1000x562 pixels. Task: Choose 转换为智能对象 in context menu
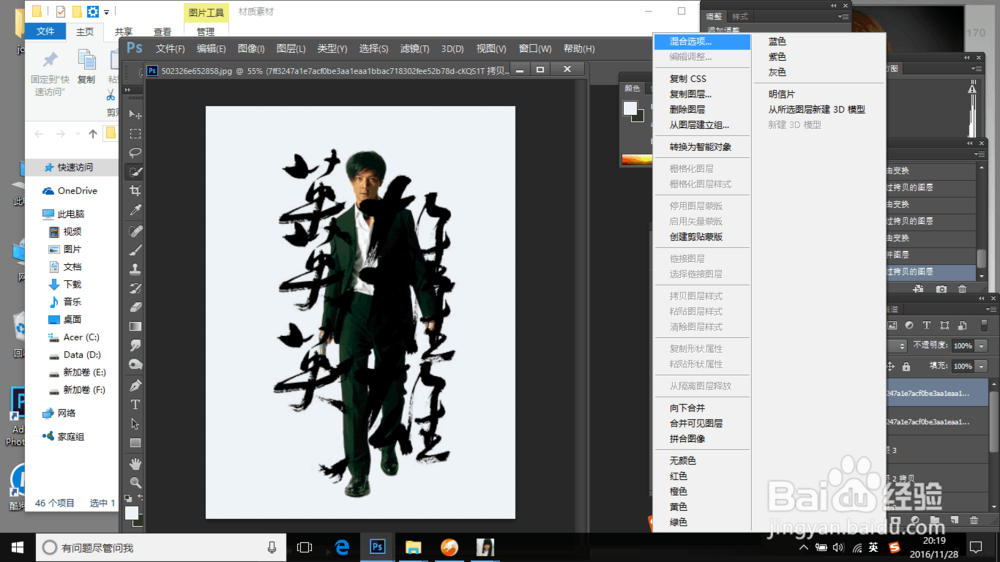[x=702, y=147]
